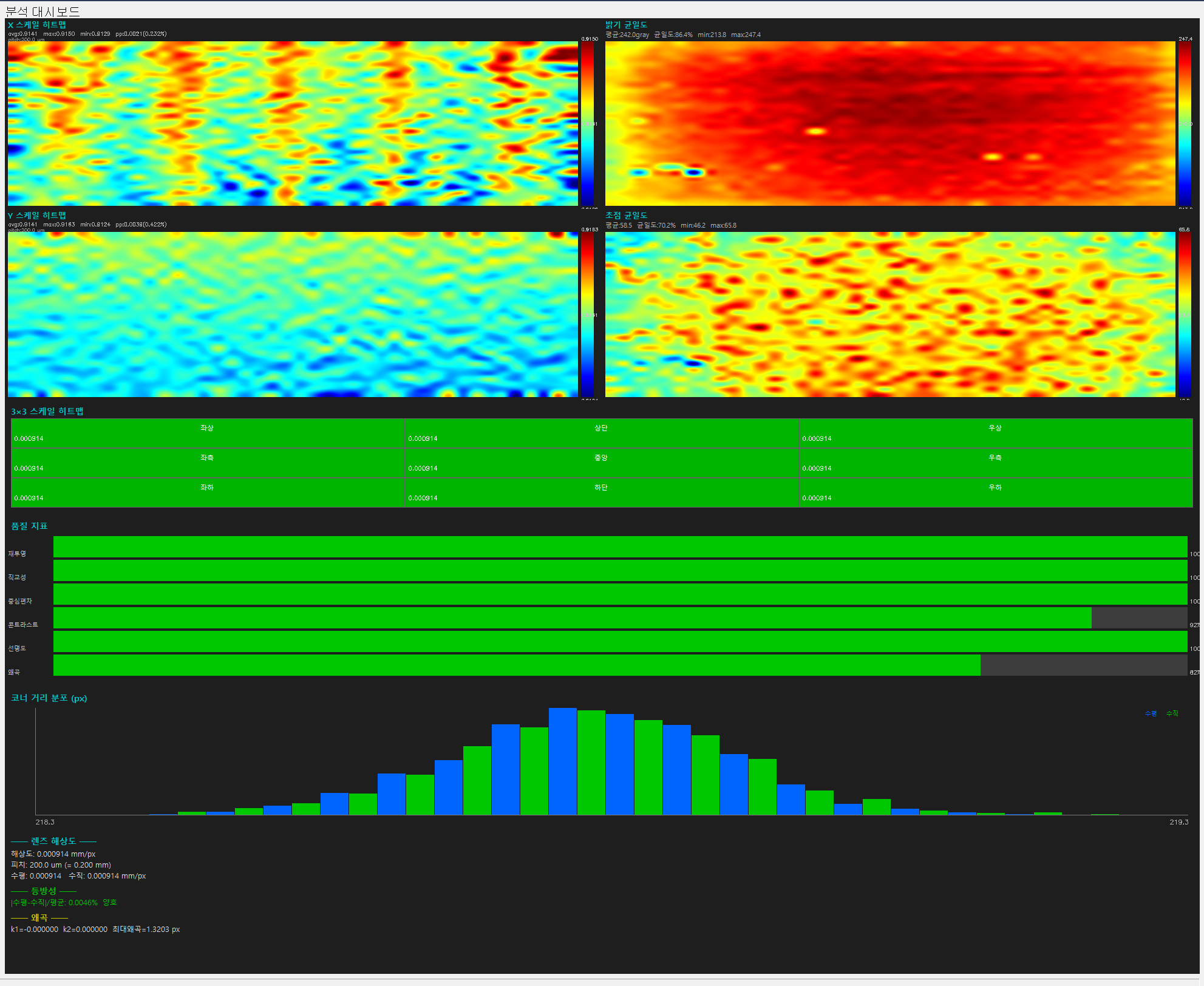Click the 3×3 스케일 히트맵 heading
The height and width of the screenshot is (986, 1204).
click(47, 411)
